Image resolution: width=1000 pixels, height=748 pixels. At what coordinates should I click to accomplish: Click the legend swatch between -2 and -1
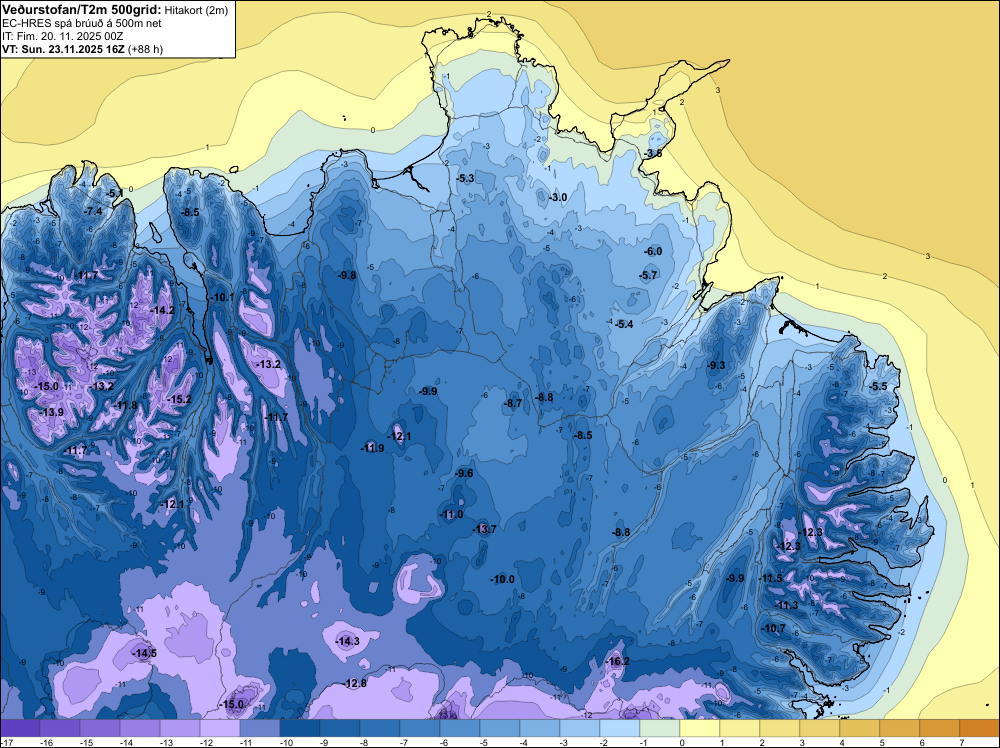(x=620, y=728)
